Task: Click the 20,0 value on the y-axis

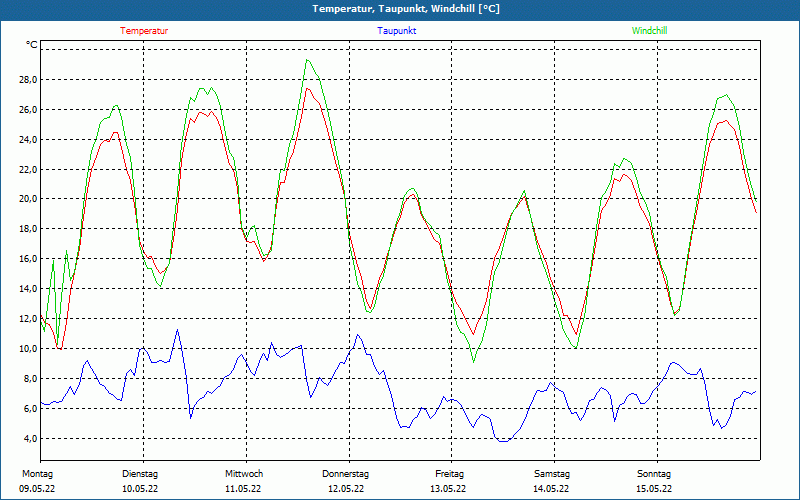Action: [x=27, y=199]
